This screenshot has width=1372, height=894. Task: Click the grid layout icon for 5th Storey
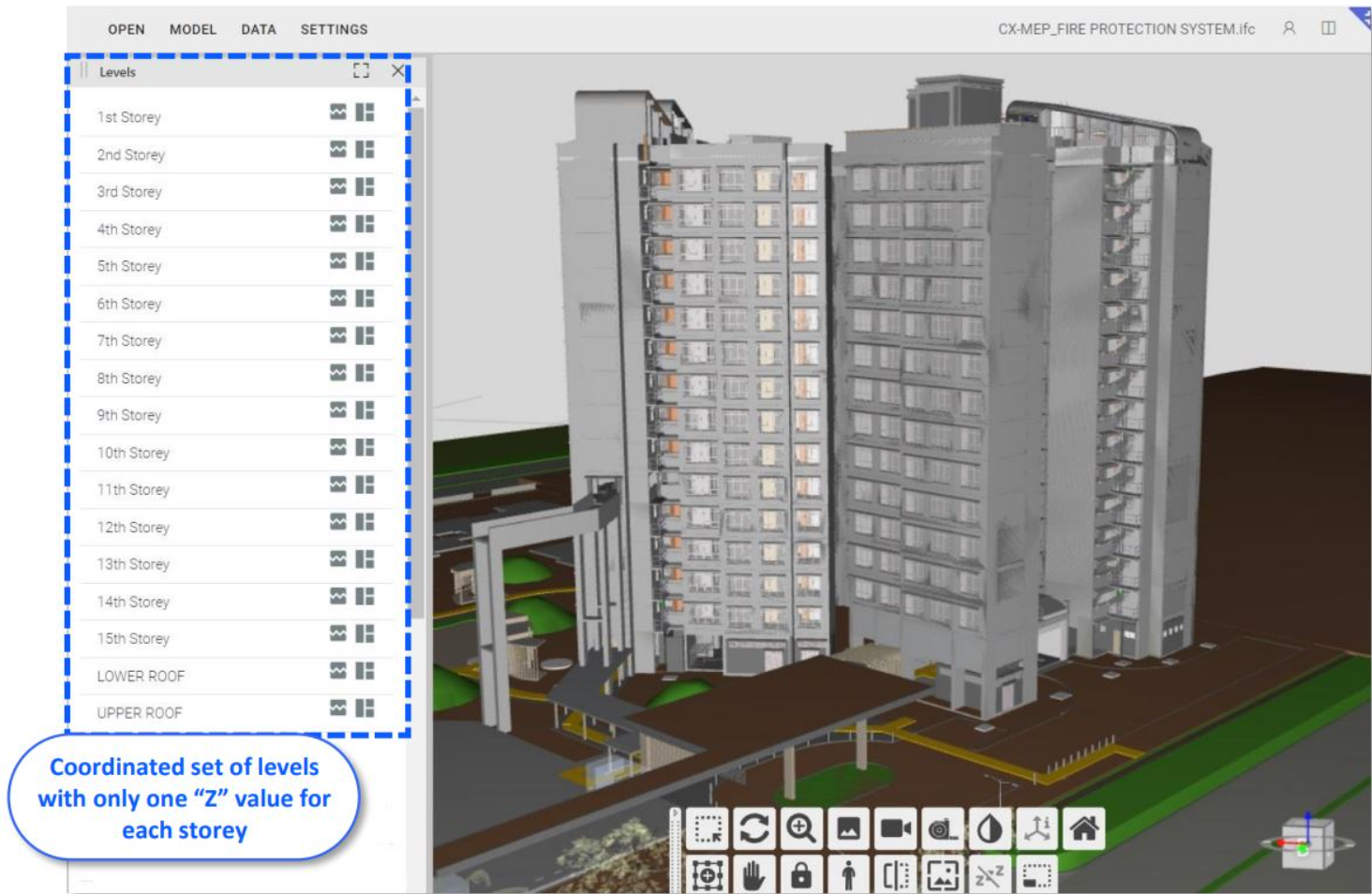pyautogui.click(x=365, y=261)
